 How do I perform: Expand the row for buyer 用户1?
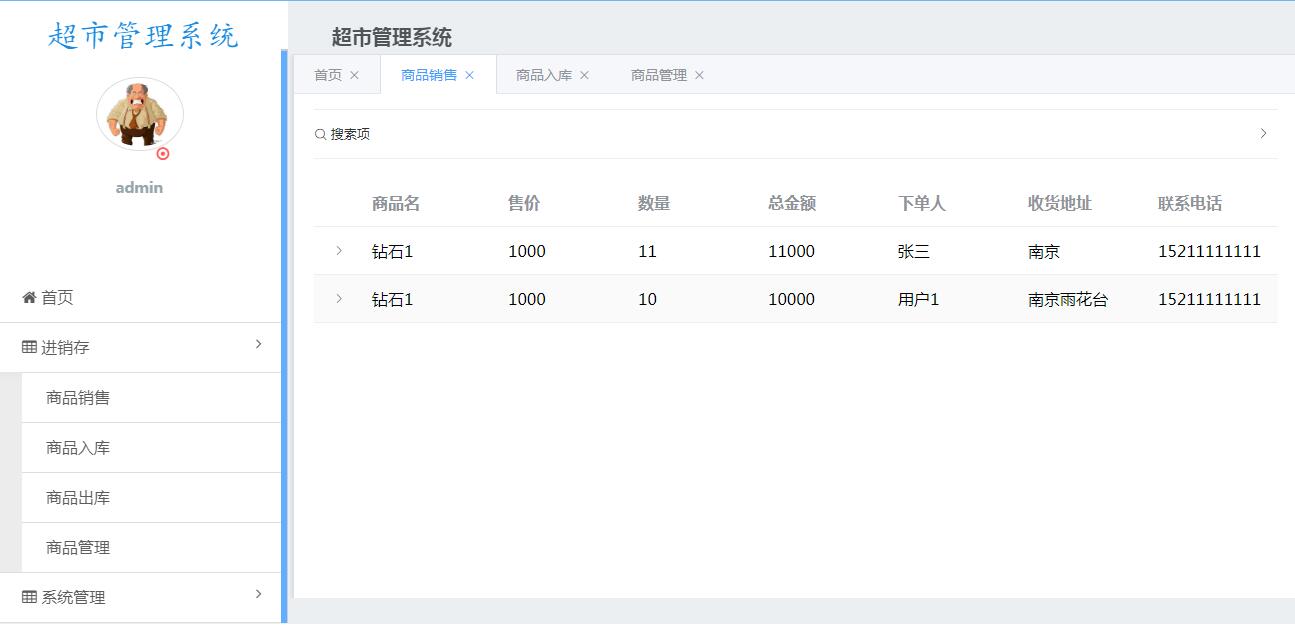[339, 299]
